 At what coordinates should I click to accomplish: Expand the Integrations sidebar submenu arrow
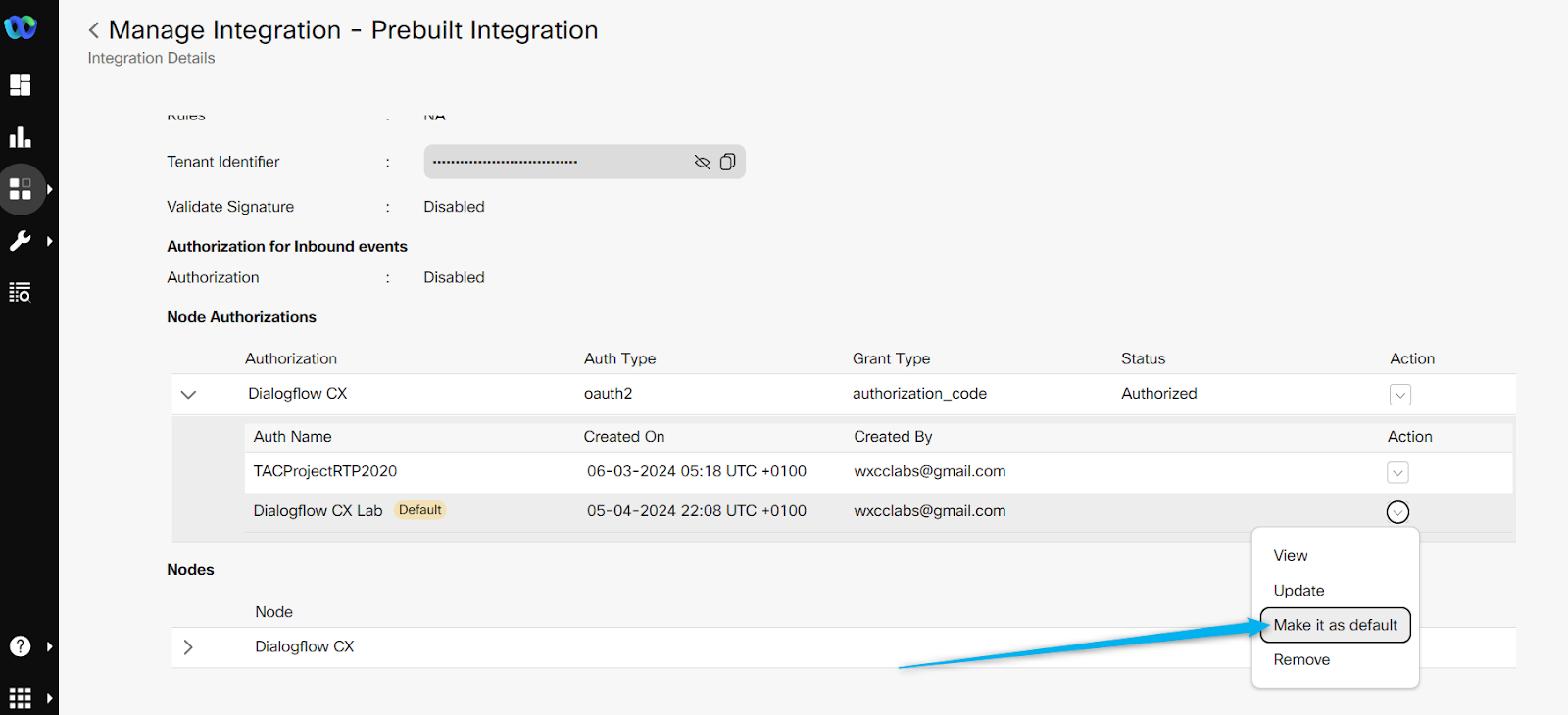pos(49,189)
